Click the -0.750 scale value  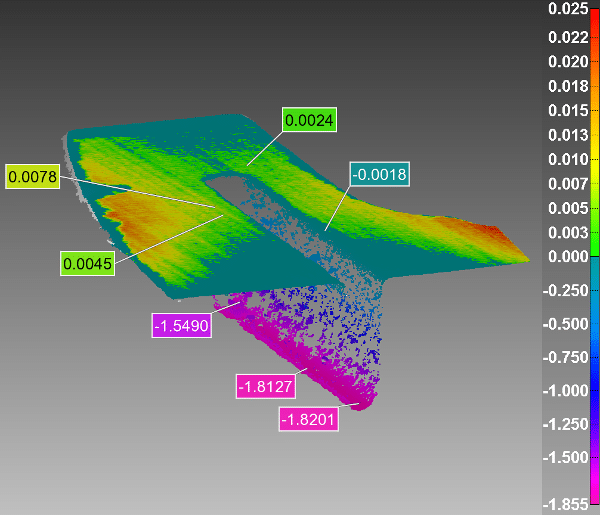click(566, 357)
